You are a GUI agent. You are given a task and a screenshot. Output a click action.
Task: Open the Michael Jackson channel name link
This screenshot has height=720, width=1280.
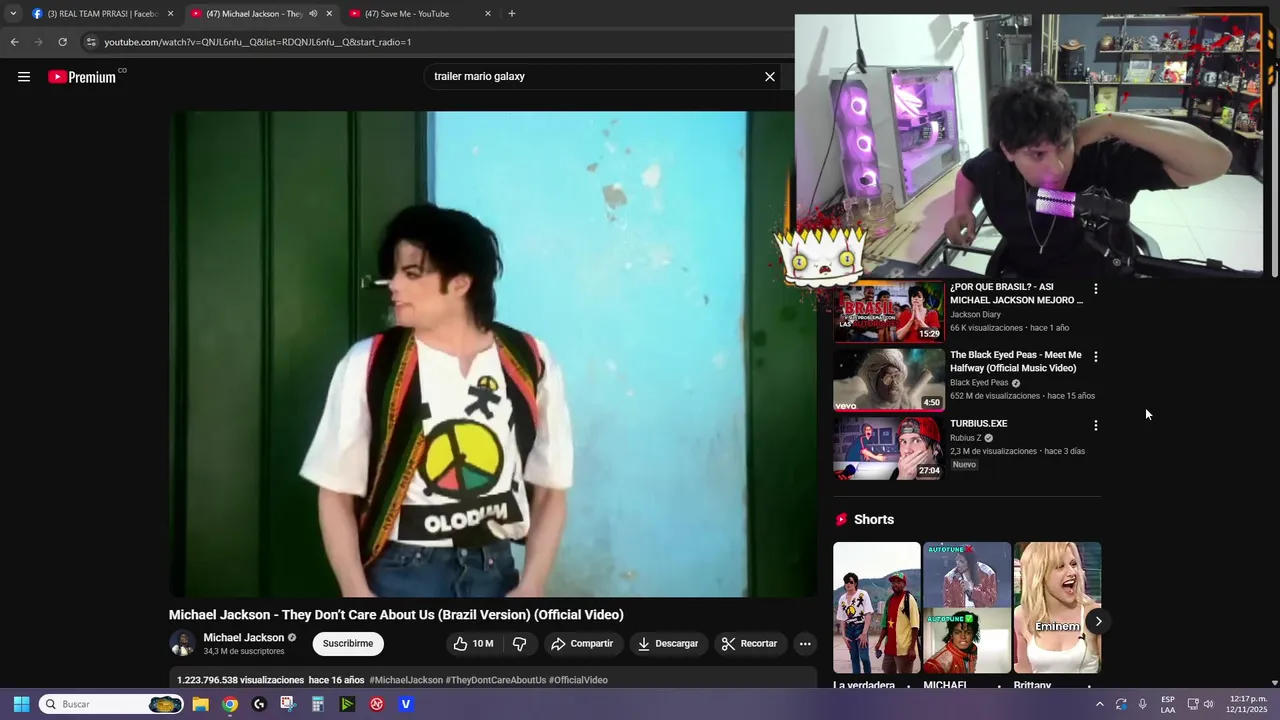point(244,638)
